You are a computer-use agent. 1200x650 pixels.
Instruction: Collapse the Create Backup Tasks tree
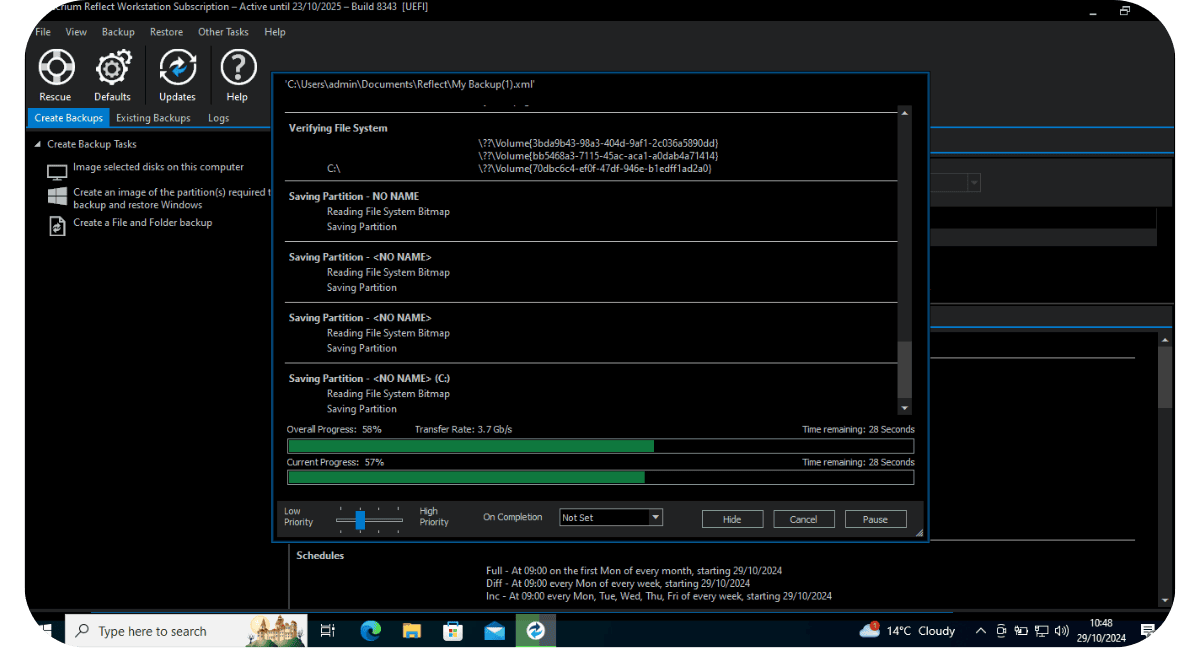[x=38, y=145]
